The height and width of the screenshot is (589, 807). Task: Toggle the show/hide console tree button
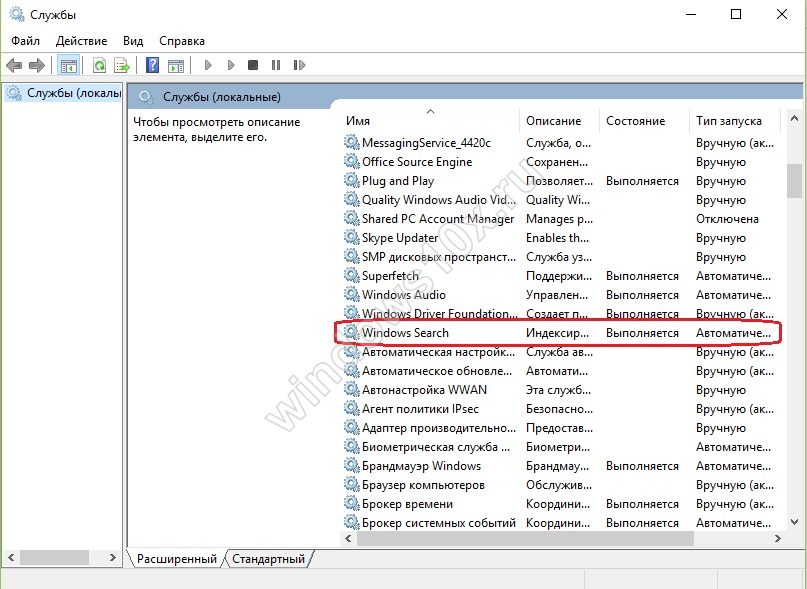point(68,66)
